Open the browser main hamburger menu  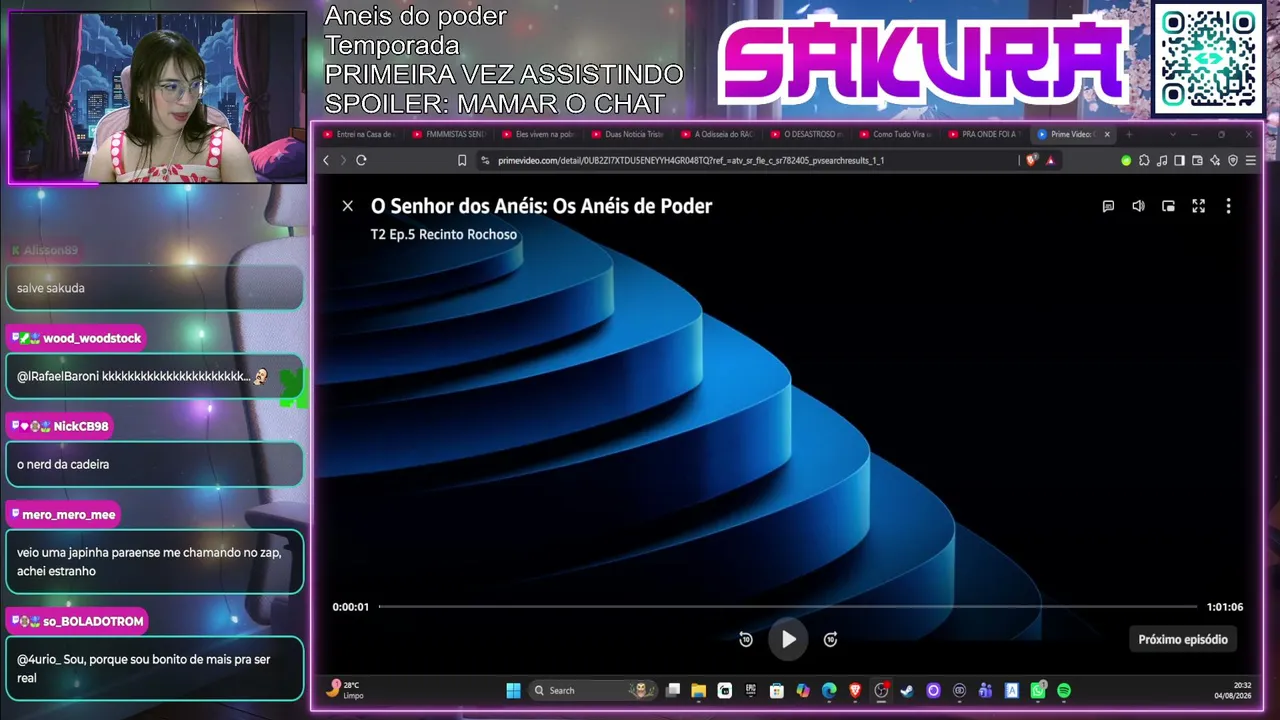click(x=1250, y=160)
